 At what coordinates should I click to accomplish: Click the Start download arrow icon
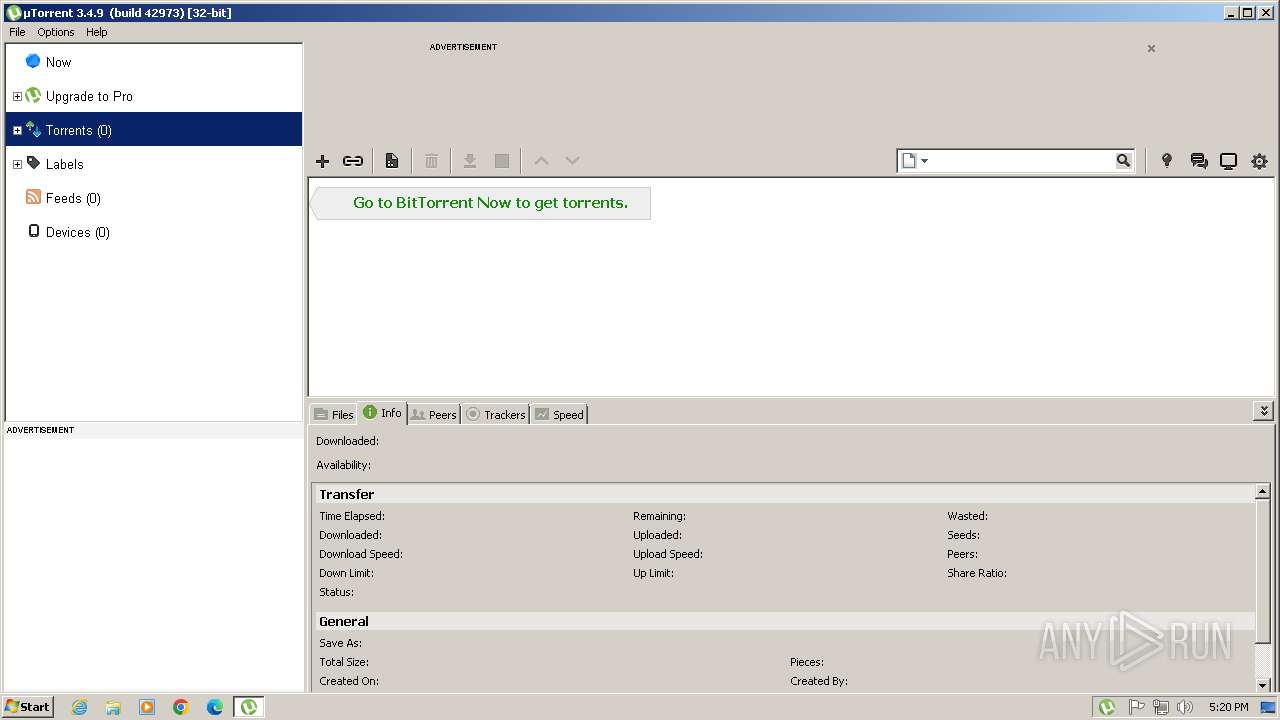pyautogui.click(x=469, y=161)
